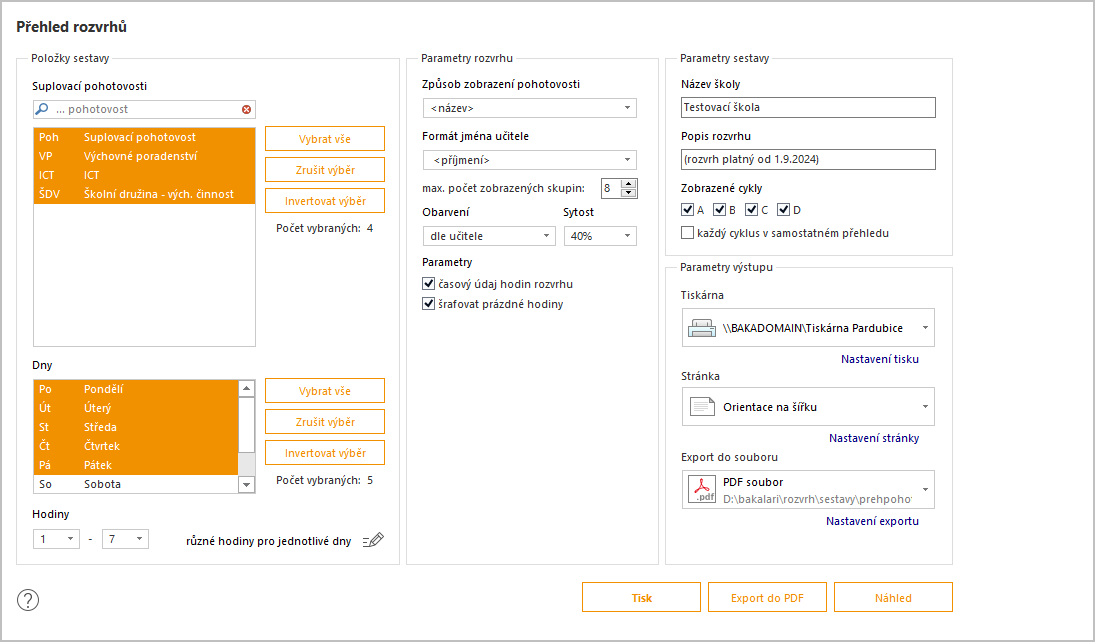
Task: Select Čtvrtek in Dny list
Action: [136, 446]
